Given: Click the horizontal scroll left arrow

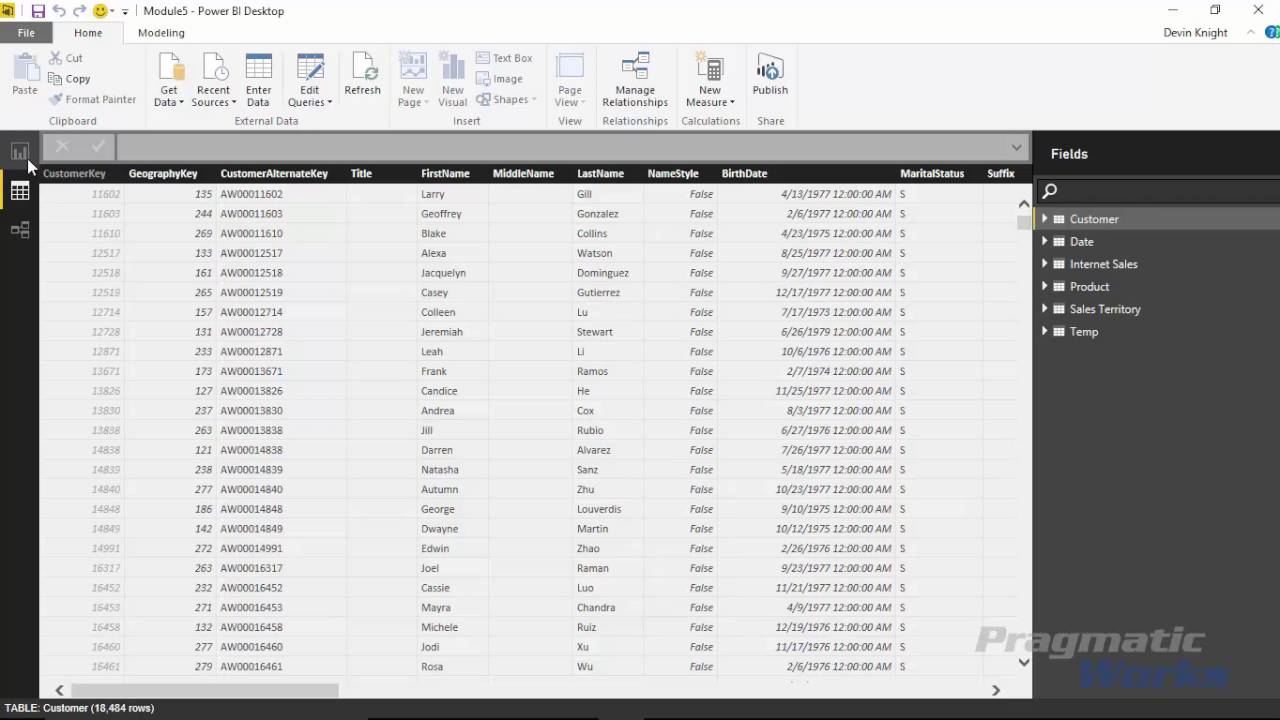Looking at the screenshot, I should (59, 690).
